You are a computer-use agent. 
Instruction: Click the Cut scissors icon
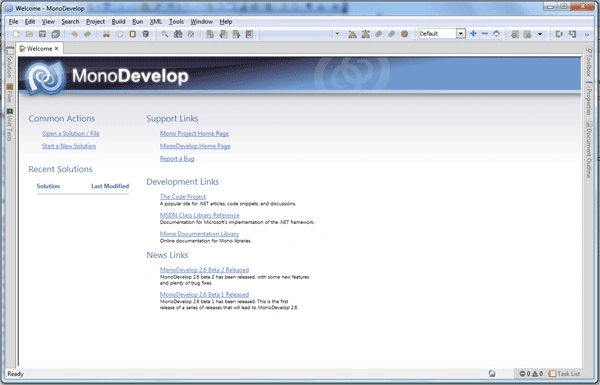[106, 34]
